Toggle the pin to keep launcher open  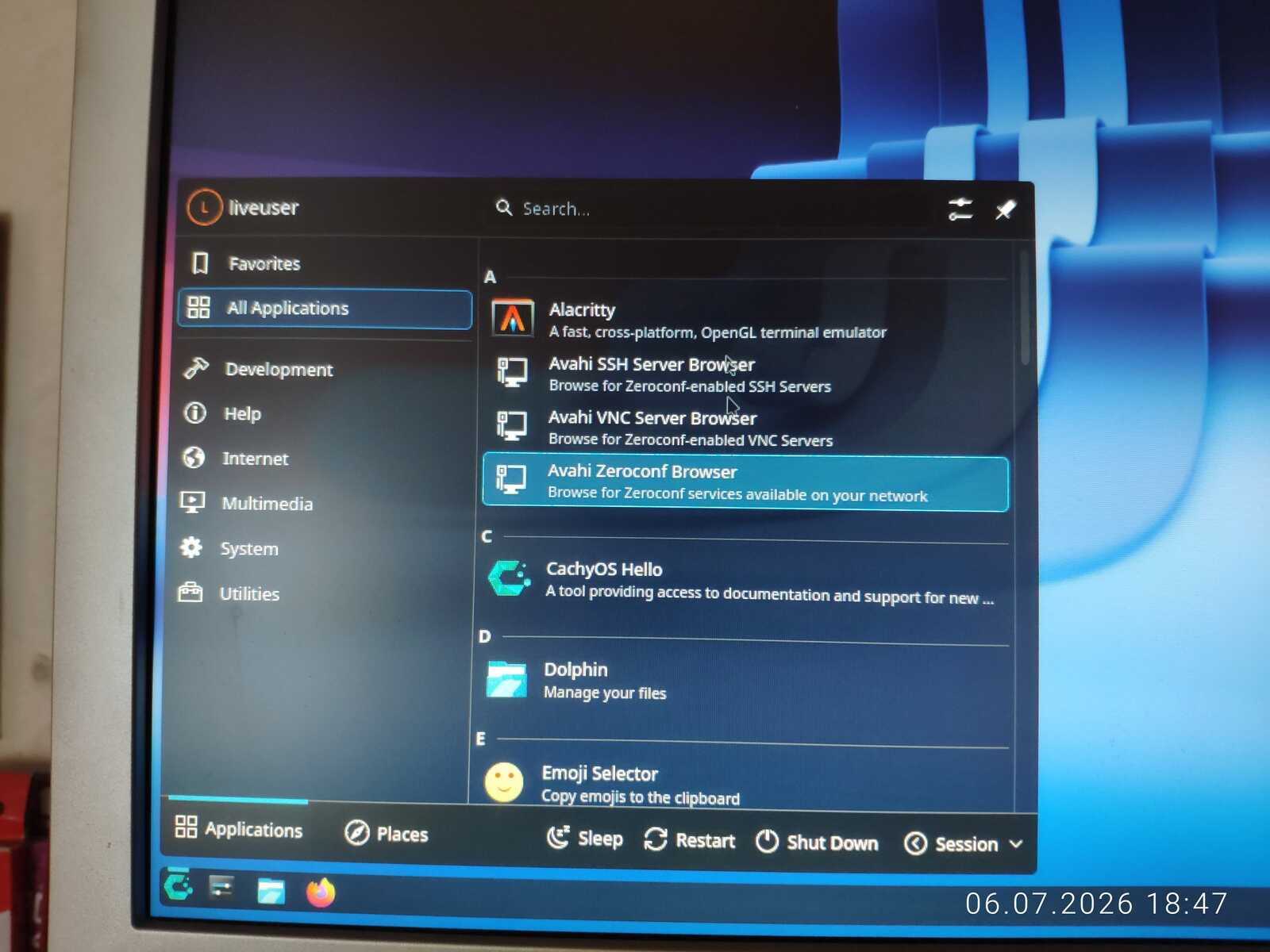1005,209
